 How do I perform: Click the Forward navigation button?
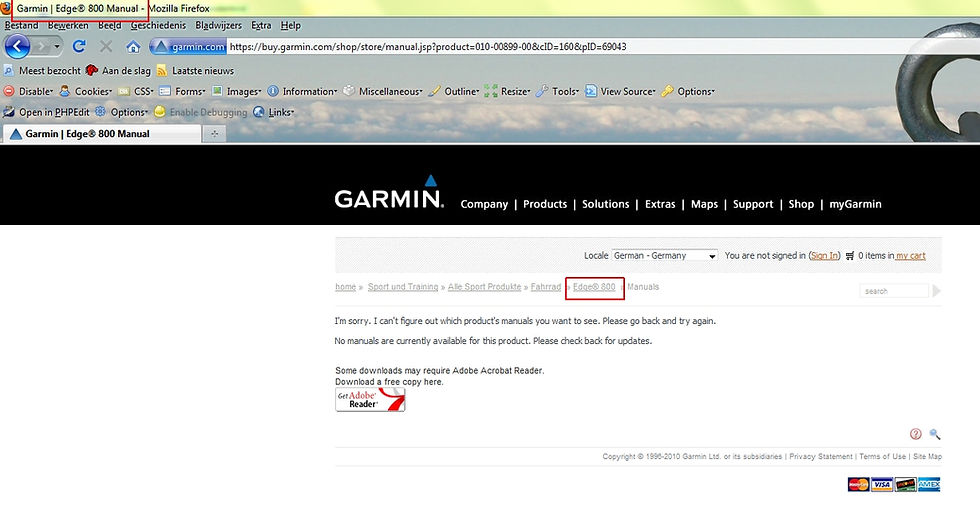click(42, 46)
